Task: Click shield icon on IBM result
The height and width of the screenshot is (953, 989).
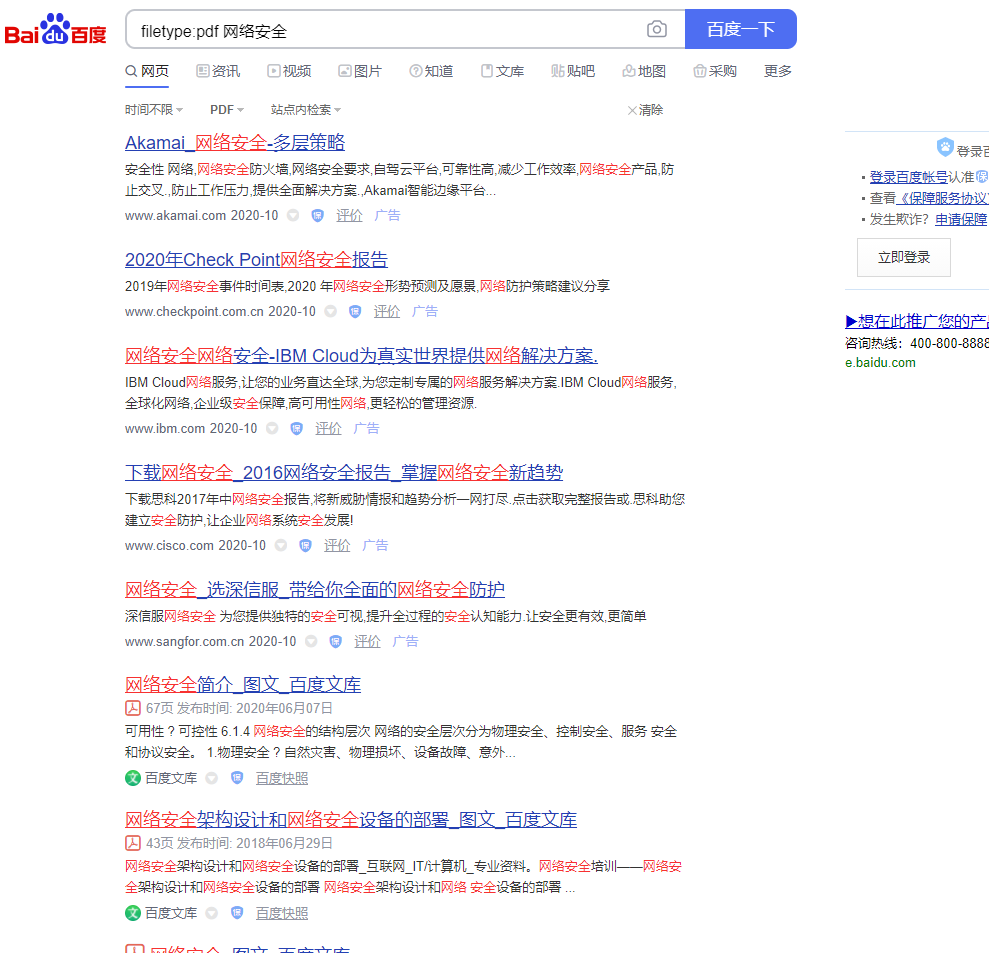Action: pyautogui.click(x=296, y=428)
